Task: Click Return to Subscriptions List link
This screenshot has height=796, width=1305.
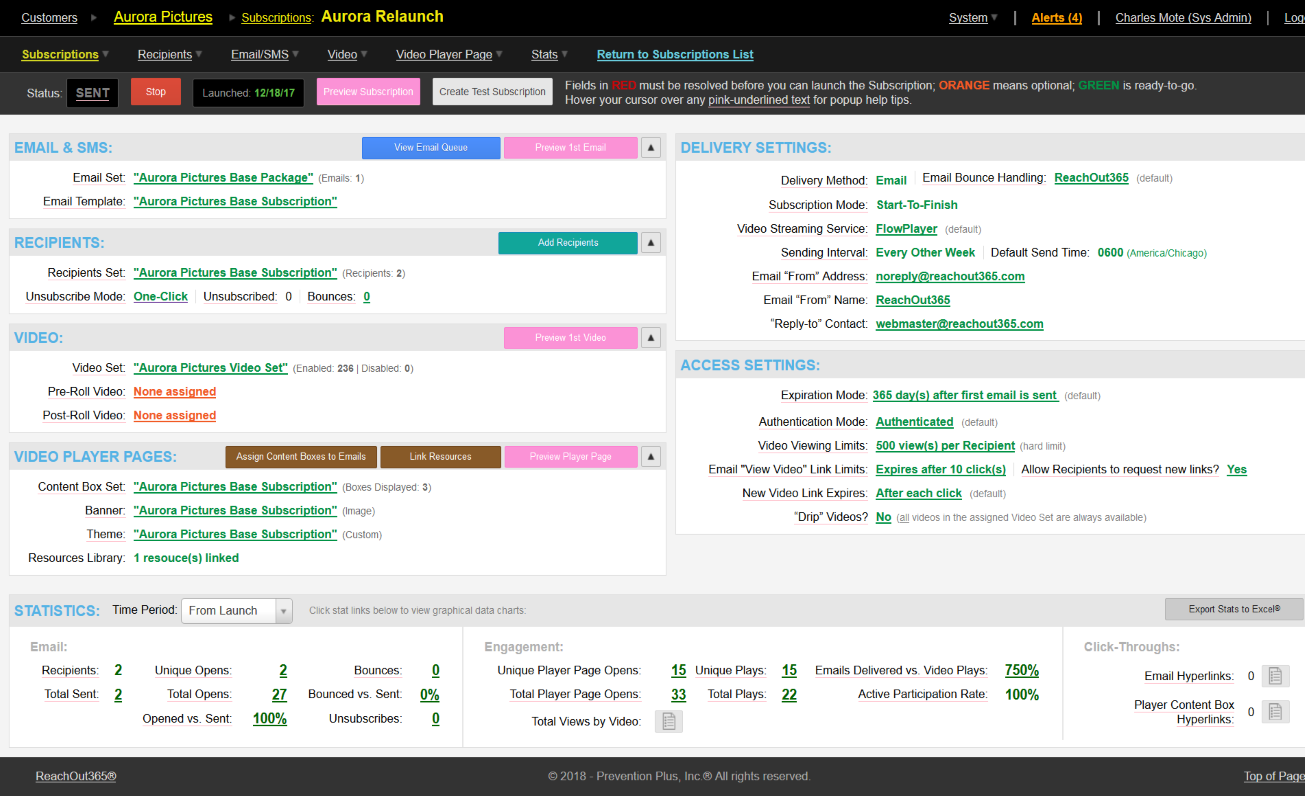Action: 675,55
